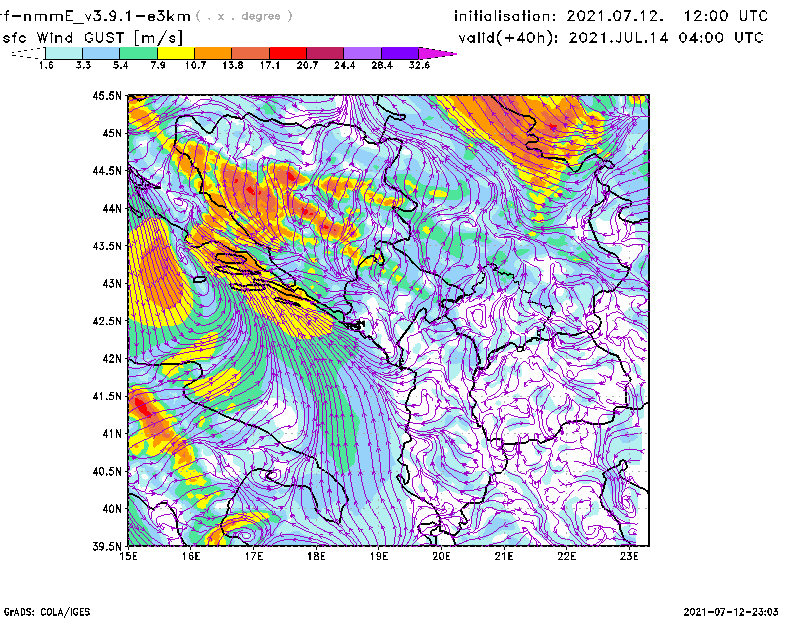Select the green 5.4–7.9 legend swatch

[139, 53]
